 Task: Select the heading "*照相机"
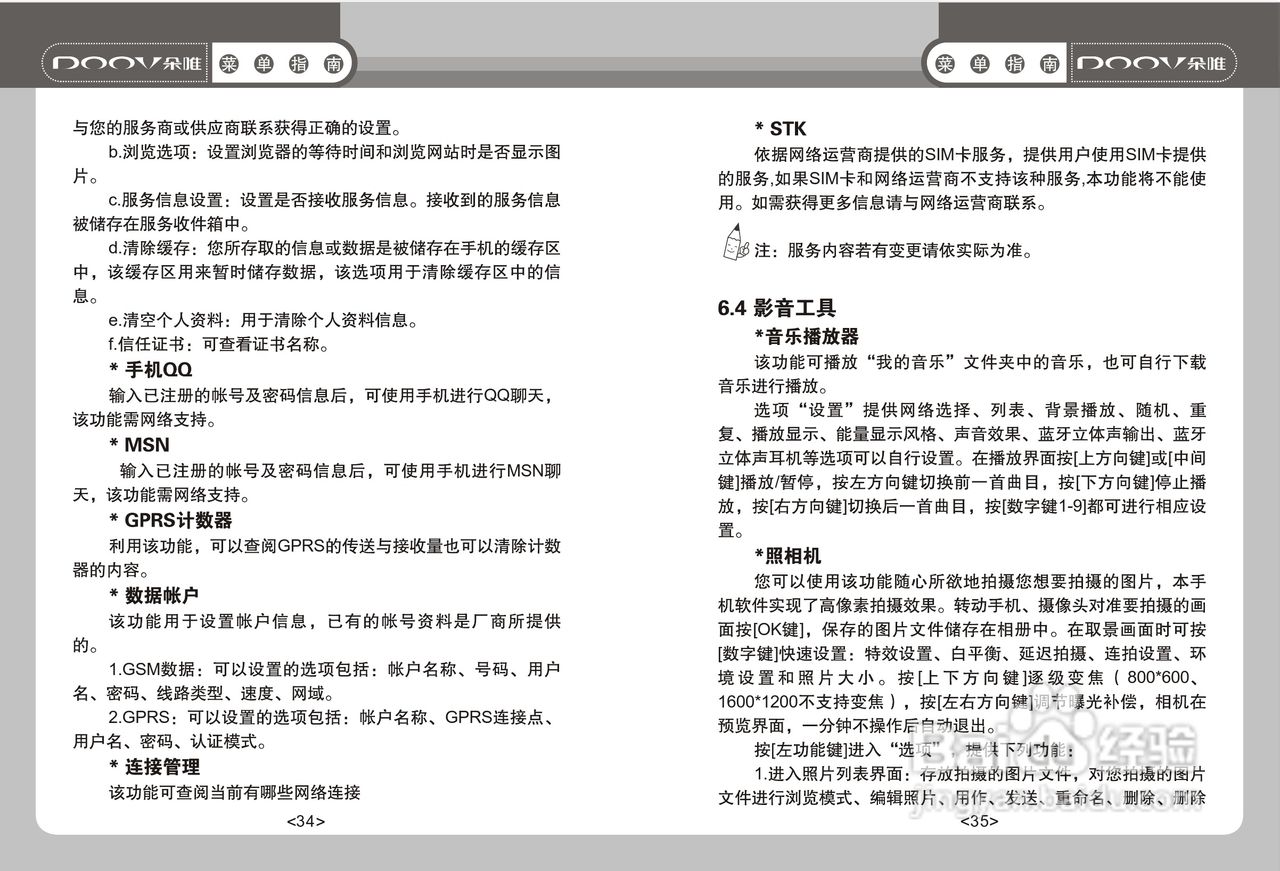(787, 555)
